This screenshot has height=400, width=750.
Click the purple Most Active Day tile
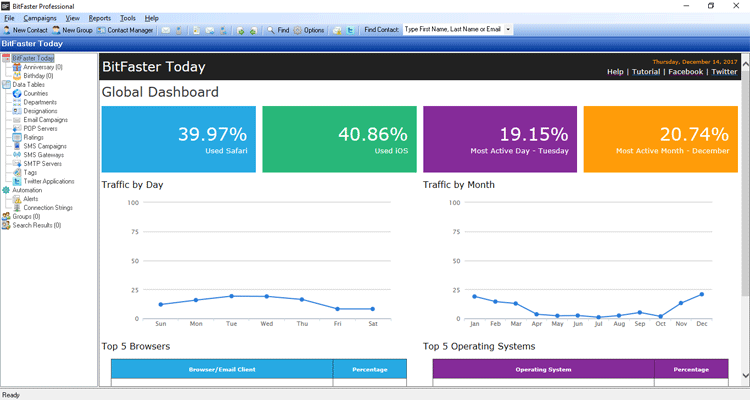point(500,139)
